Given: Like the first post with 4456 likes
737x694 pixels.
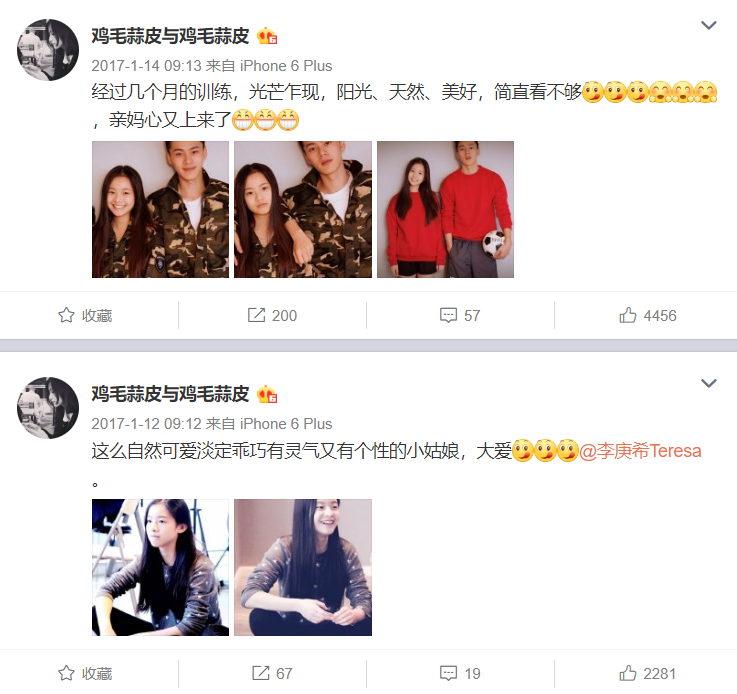Looking at the screenshot, I should pyautogui.click(x=627, y=315).
